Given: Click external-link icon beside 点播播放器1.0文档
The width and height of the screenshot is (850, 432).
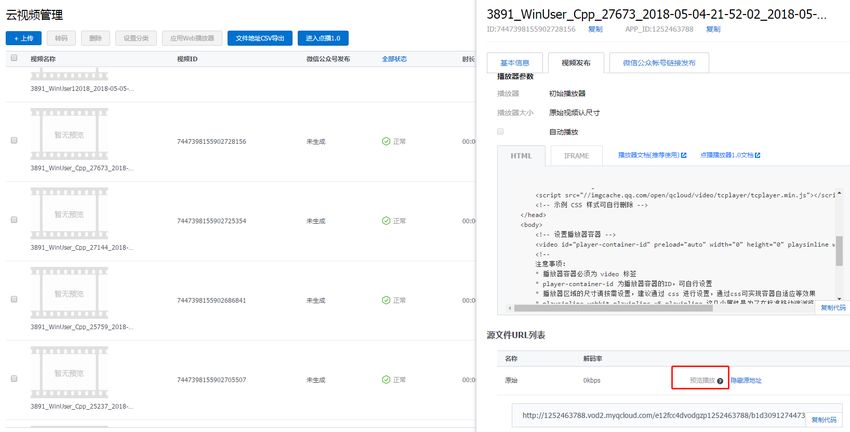Looking at the screenshot, I should click(757, 155).
